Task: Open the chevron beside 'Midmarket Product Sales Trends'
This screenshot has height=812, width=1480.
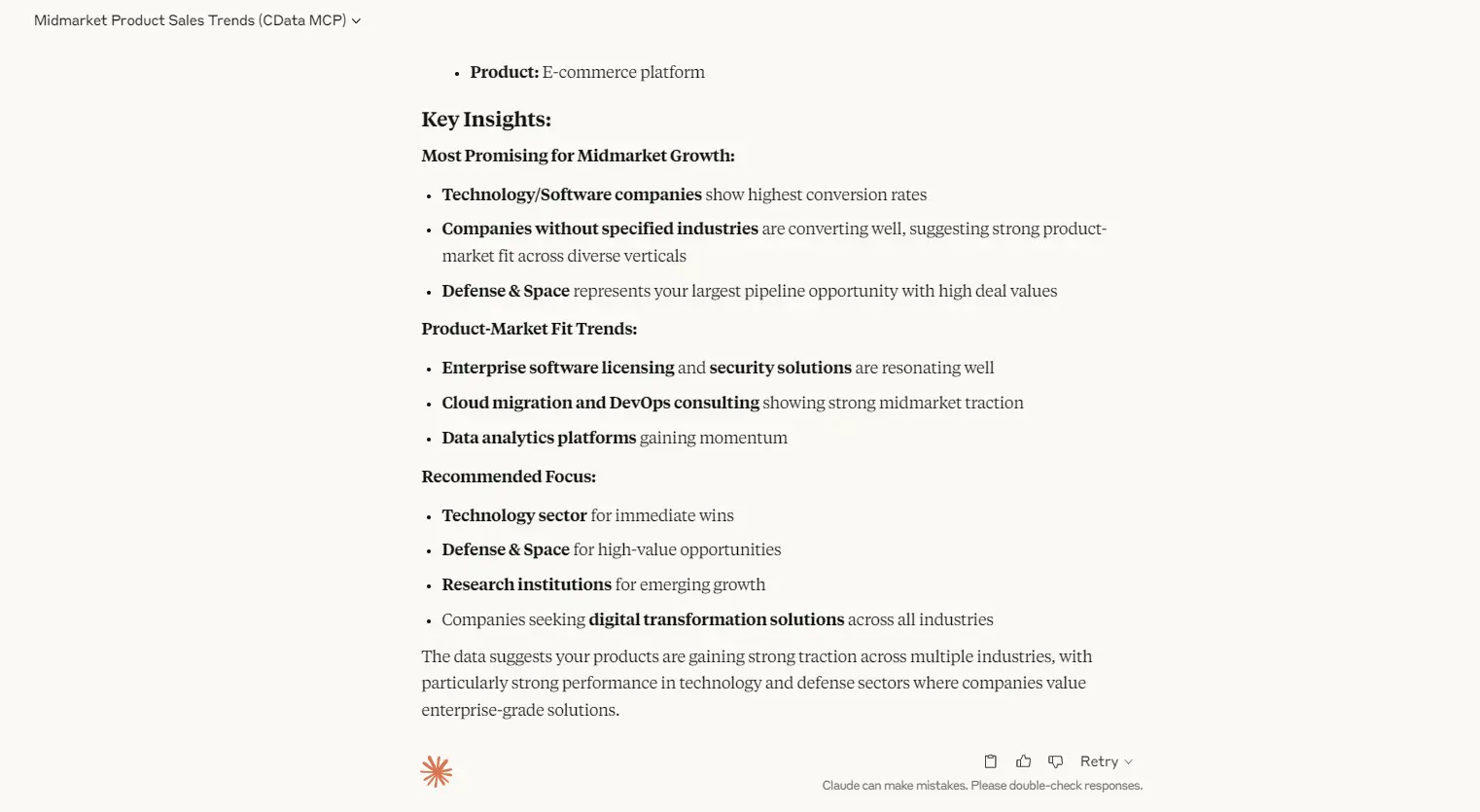Action: pyautogui.click(x=356, y=20)
